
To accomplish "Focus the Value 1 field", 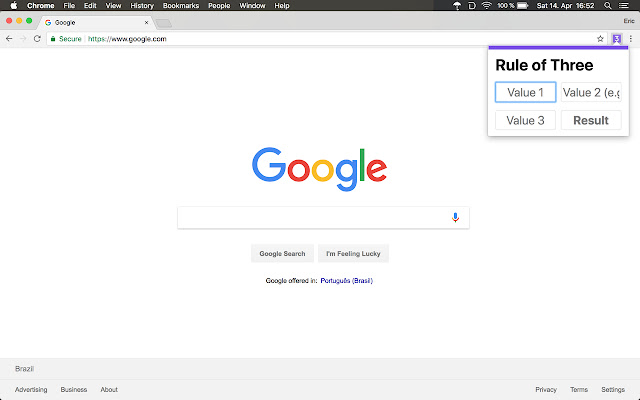I will point(525,92).
